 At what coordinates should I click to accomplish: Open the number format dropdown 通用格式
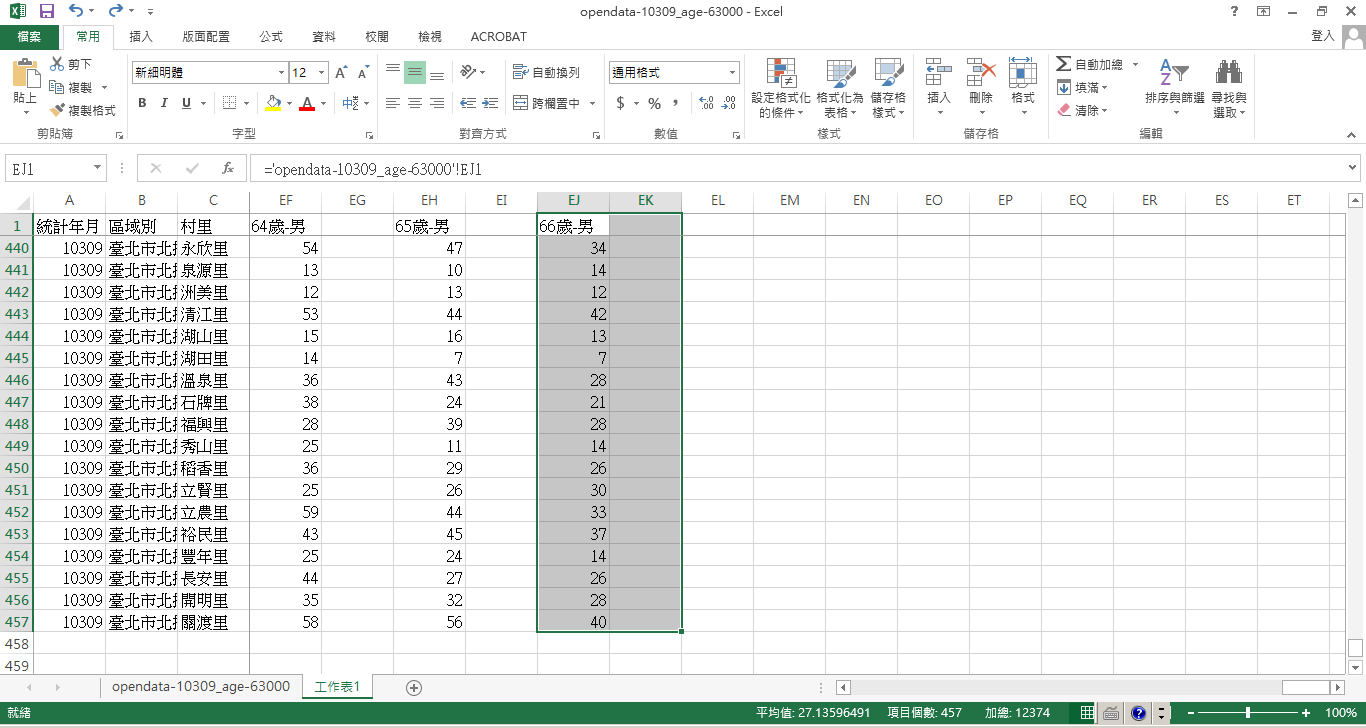(732, 73)
